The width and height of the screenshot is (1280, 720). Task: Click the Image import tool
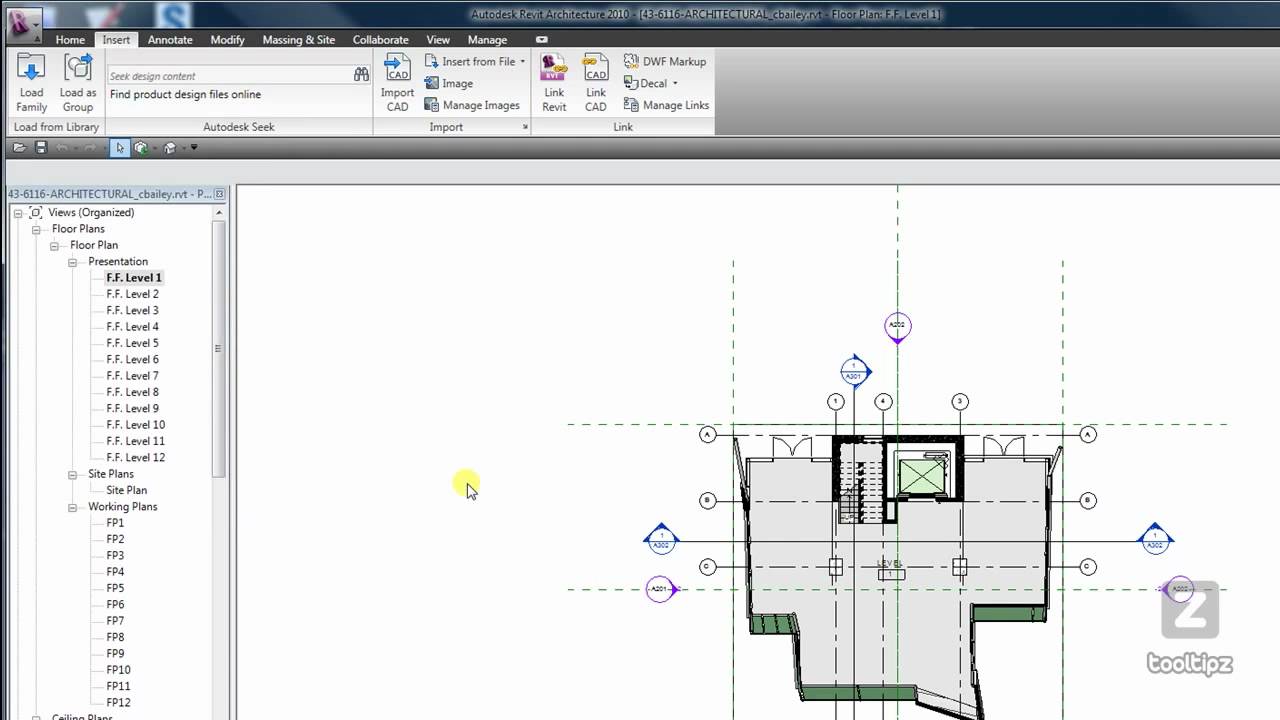click(449, 83)
